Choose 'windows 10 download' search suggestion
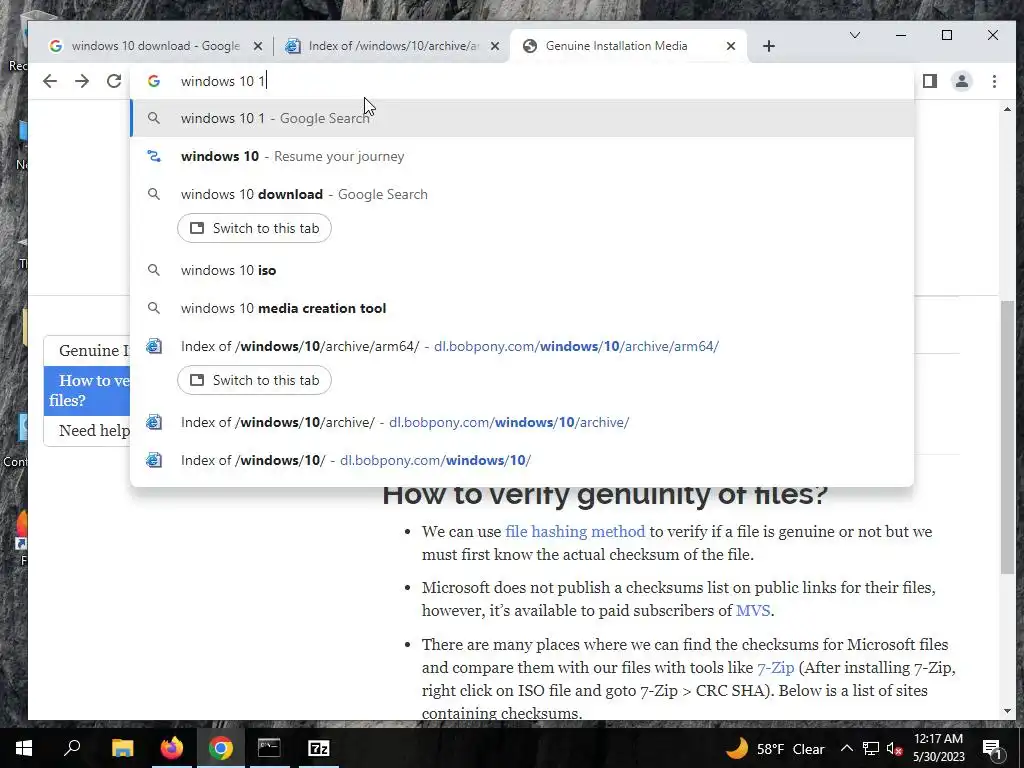The image size is (1024, 768). [x=522, y=194]
